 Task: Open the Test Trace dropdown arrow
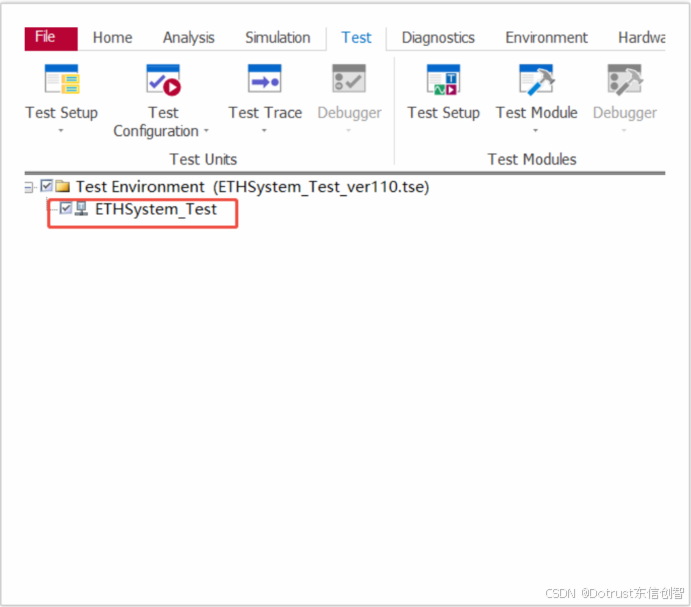[264, 130]
